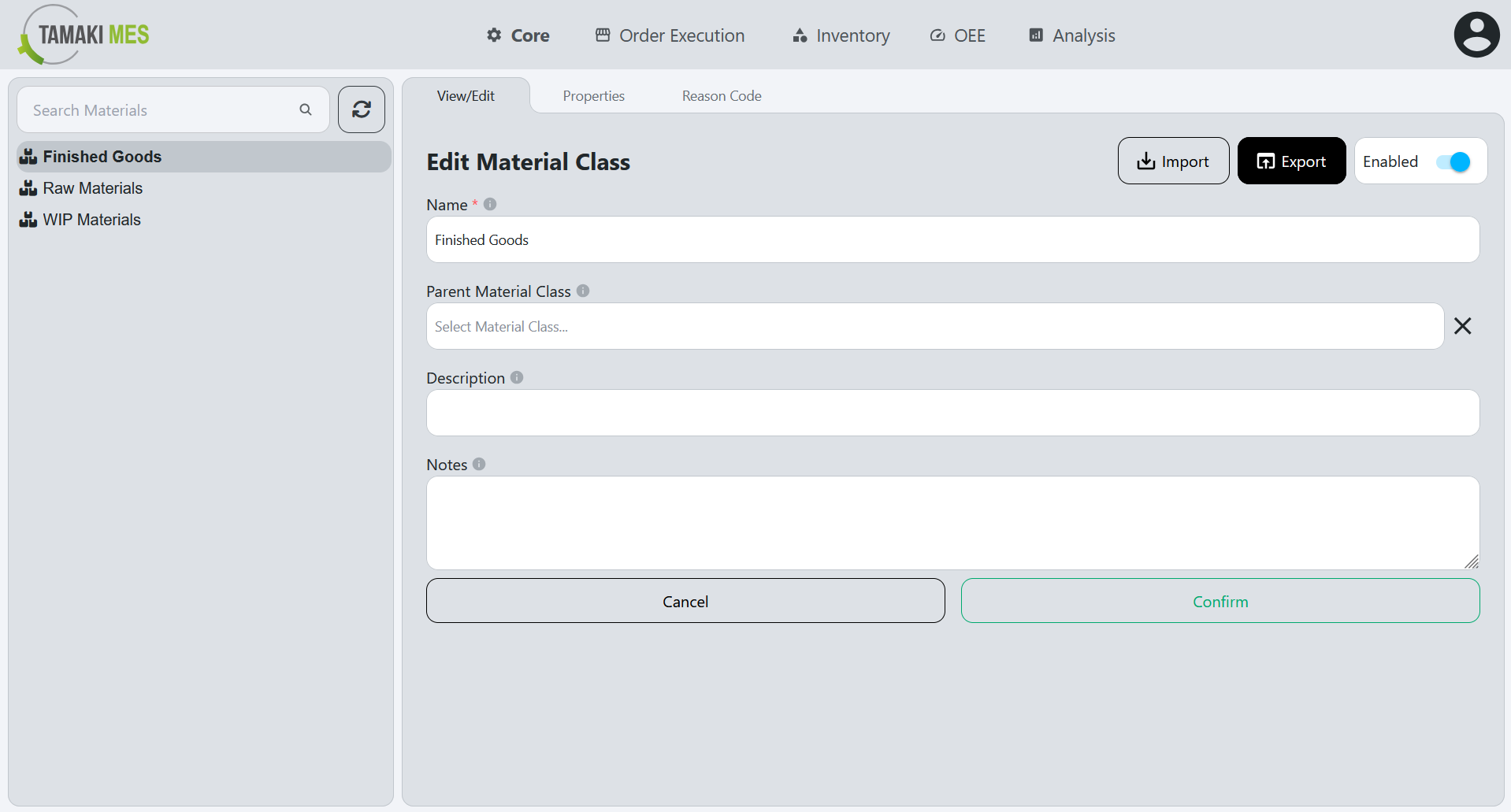The width and height of the screenshot is (1511, 812).
Task: Click the Core gear icon in navigation
Action: [494, 35]
